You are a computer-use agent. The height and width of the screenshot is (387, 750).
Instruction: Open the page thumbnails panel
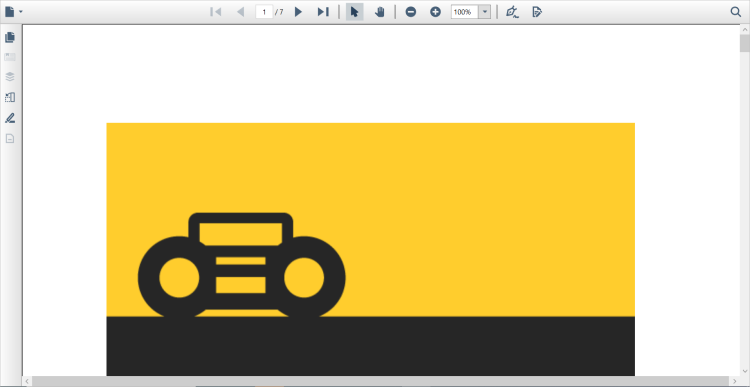click(x=10, y=37)
